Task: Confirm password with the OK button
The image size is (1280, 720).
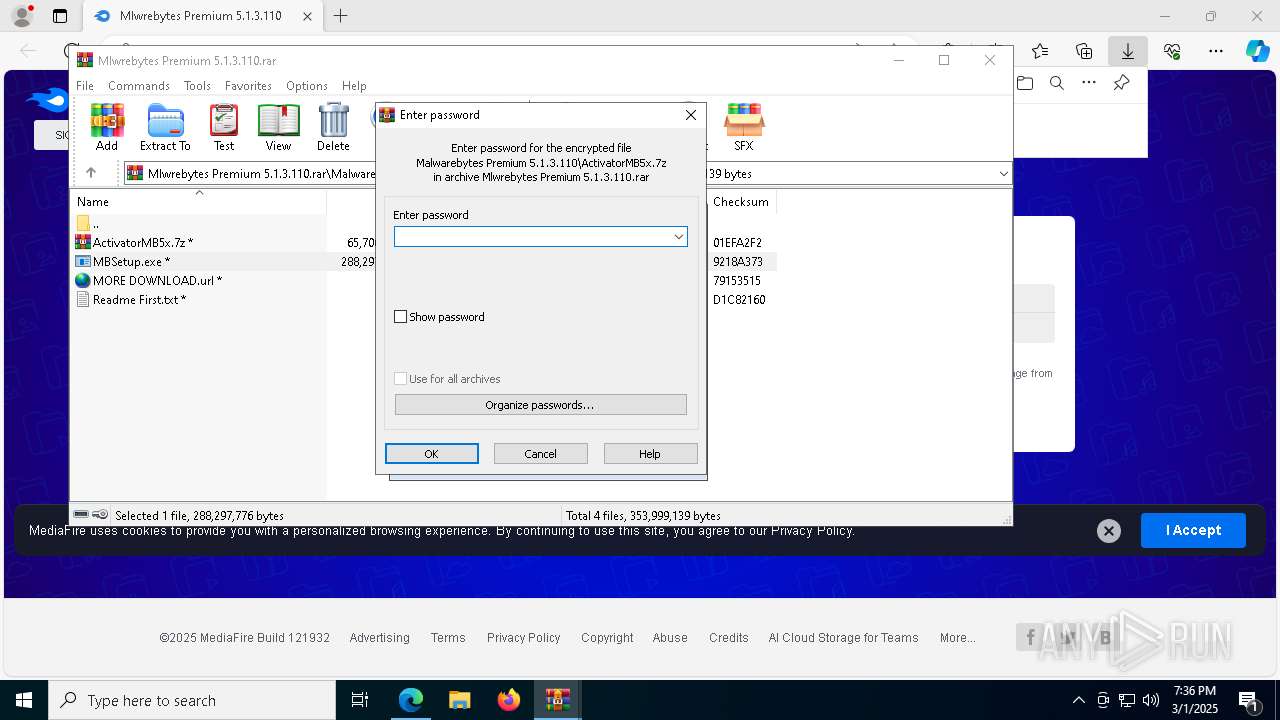Action: tap(431, 454)
